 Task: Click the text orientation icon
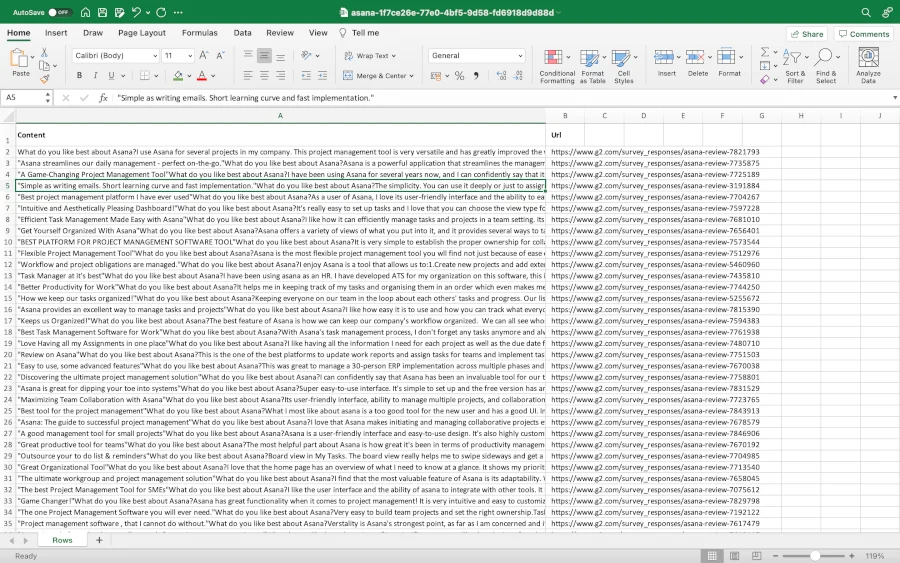[x=307, y=55]
